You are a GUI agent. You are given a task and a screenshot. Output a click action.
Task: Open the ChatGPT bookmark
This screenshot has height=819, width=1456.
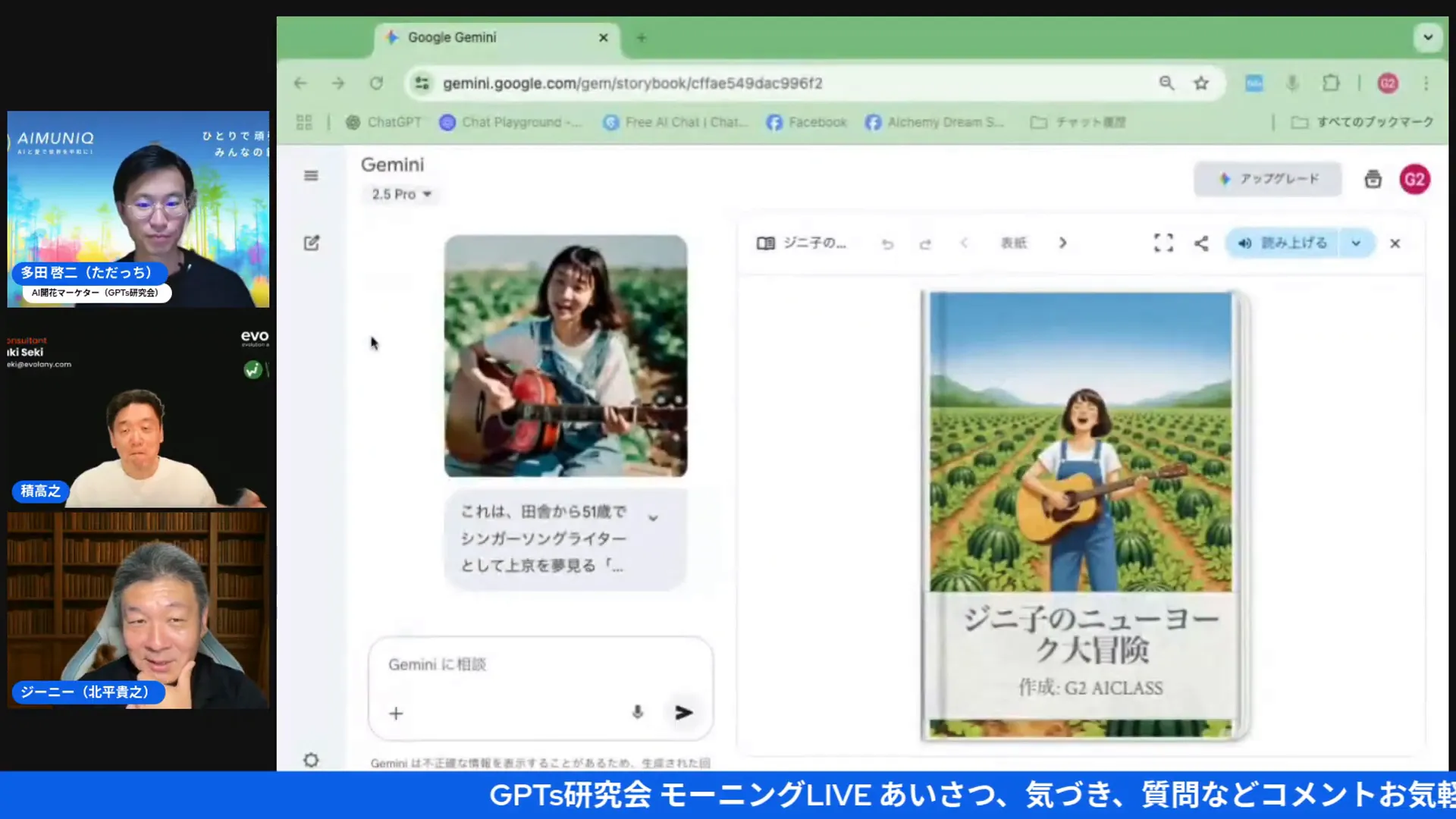pos(383,122)
